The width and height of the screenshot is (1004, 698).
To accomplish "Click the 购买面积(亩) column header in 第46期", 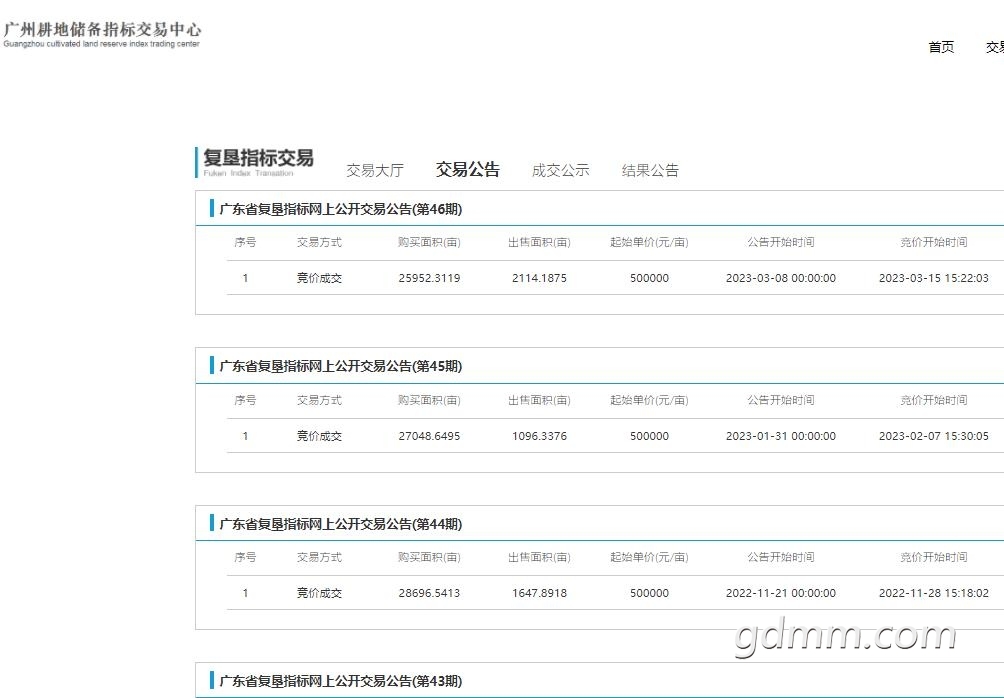I will point(429,242).
